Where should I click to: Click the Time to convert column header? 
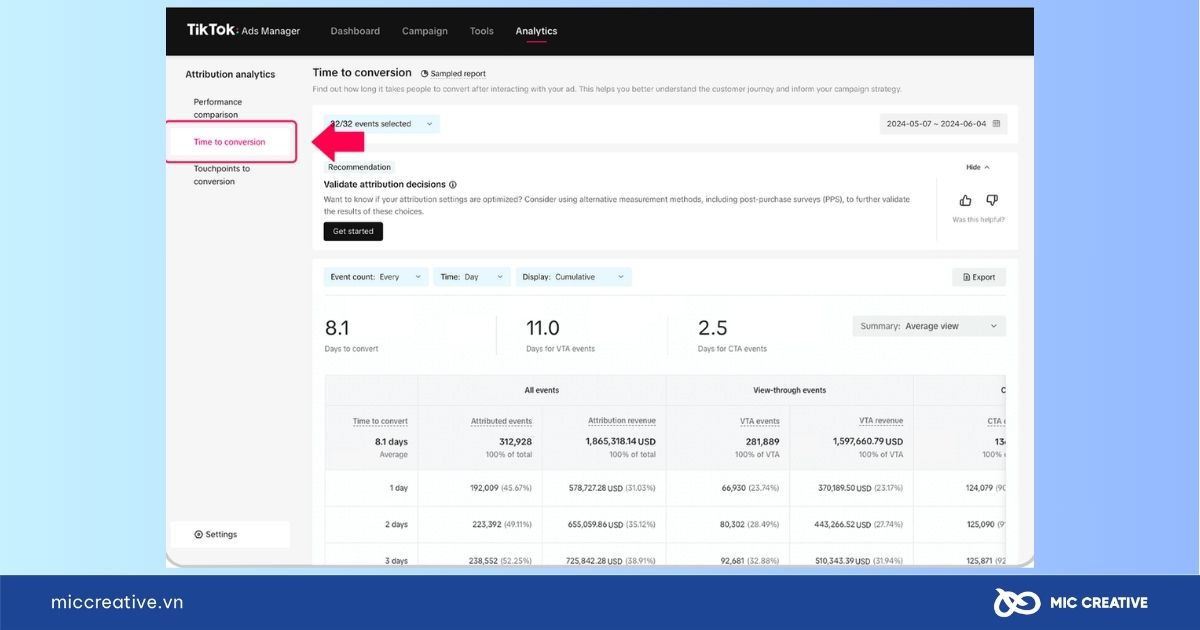(380, 422)
